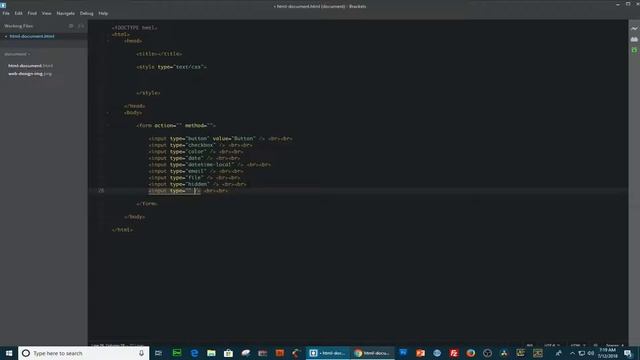Image resolution: width=640 pixels, height=360 pixels.
Task: Open the Windows Start menu
Action: coord(9,353)
